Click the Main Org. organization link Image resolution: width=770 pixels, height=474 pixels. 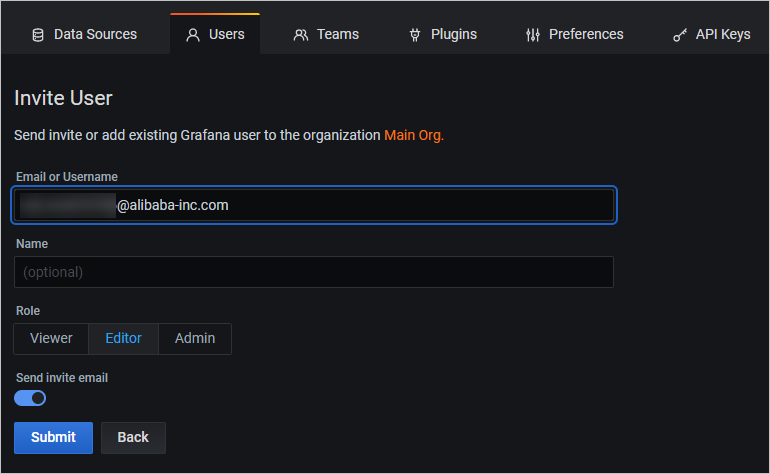coord(414,135)
